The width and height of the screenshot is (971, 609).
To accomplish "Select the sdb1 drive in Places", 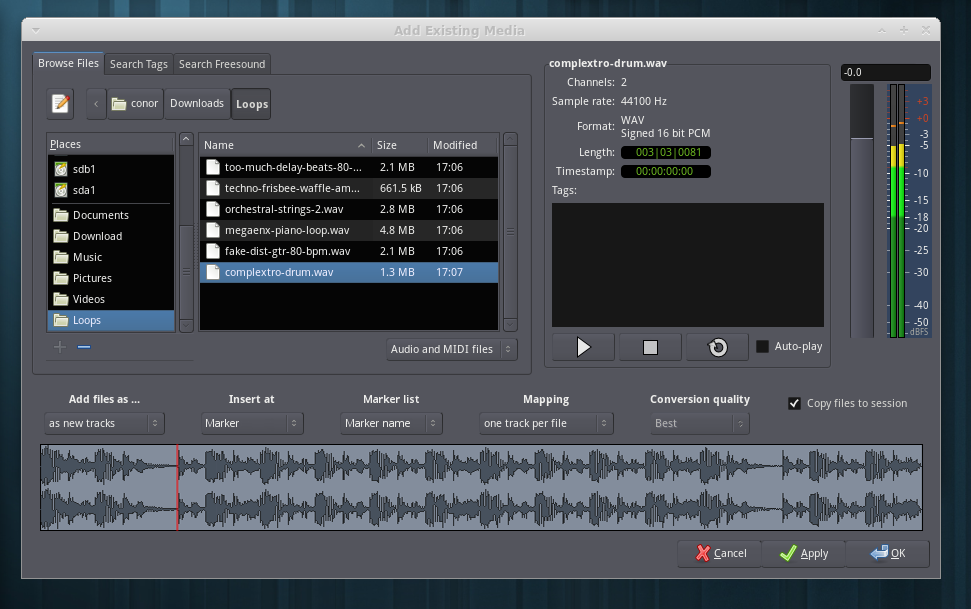I will [84, 169].
